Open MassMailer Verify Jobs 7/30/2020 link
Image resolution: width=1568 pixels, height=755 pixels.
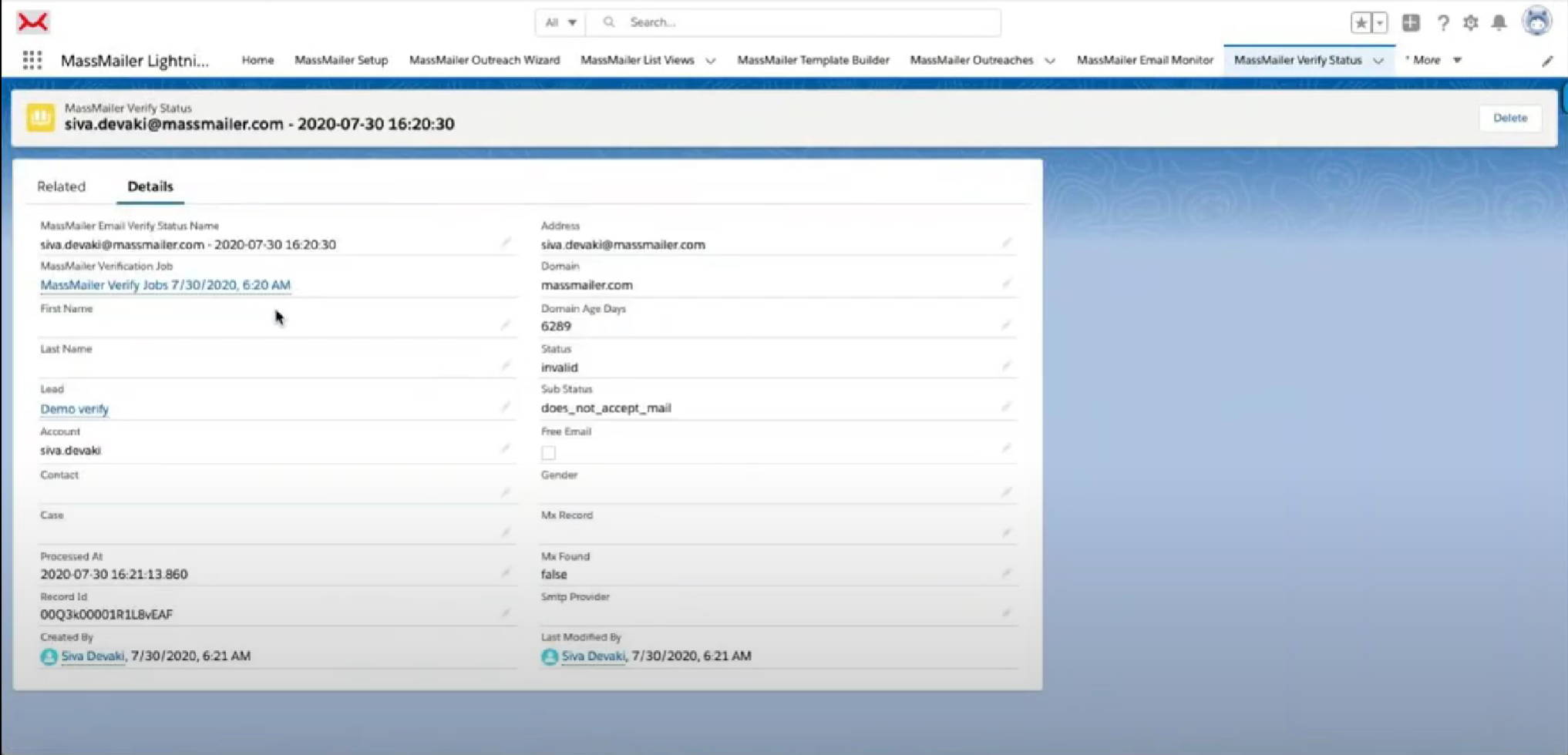click(165, 285)
